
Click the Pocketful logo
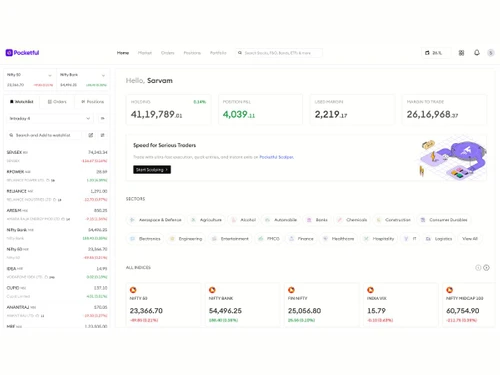click(x=22, y=53)
